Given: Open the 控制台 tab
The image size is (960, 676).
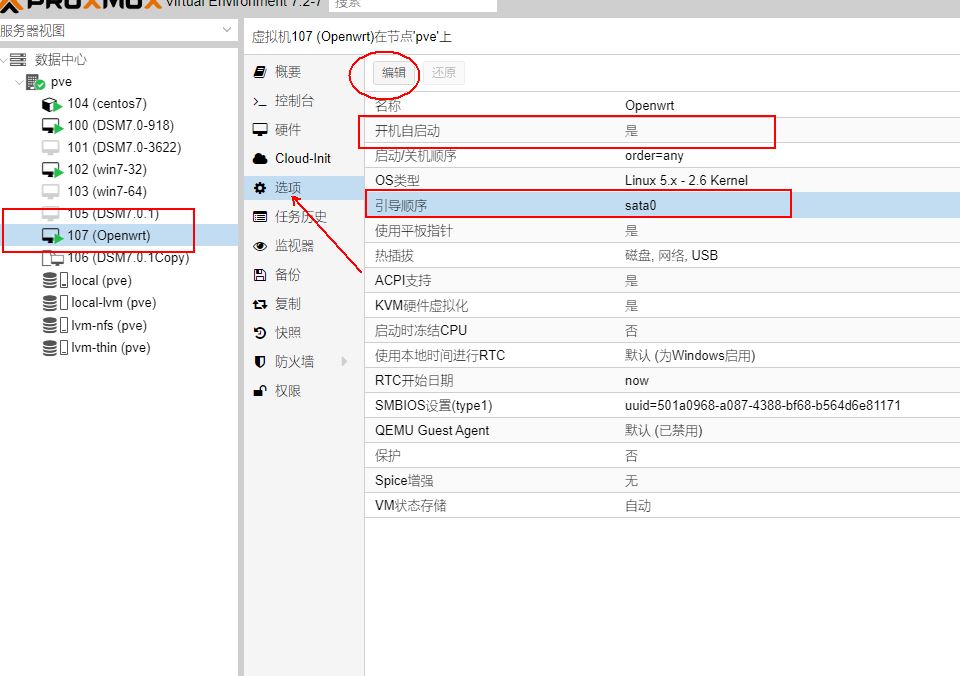Looking at the screenshot, I should click(x=304, y=101).
